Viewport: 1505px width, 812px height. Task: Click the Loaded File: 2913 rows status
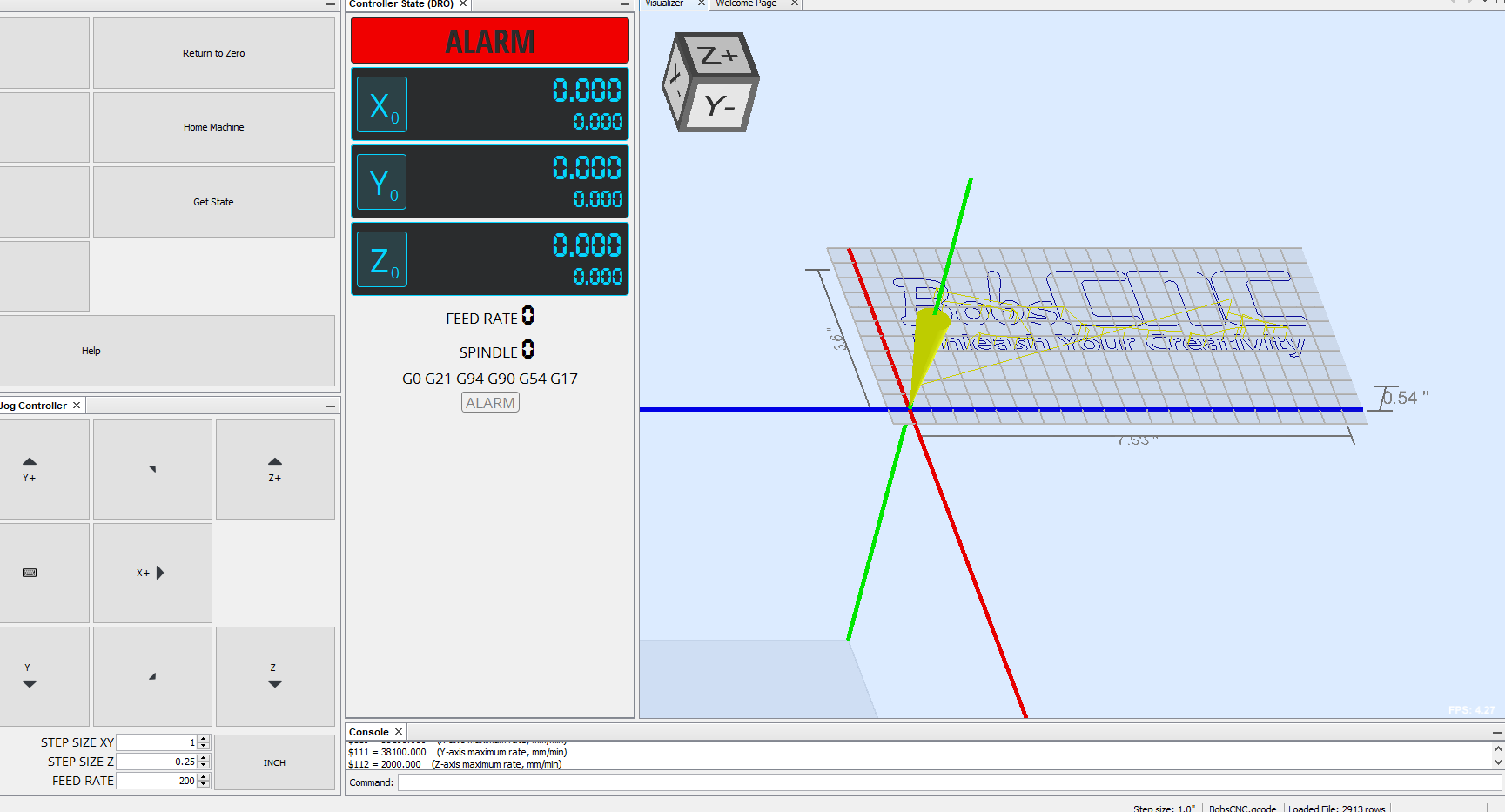(x=1337, y=809)
